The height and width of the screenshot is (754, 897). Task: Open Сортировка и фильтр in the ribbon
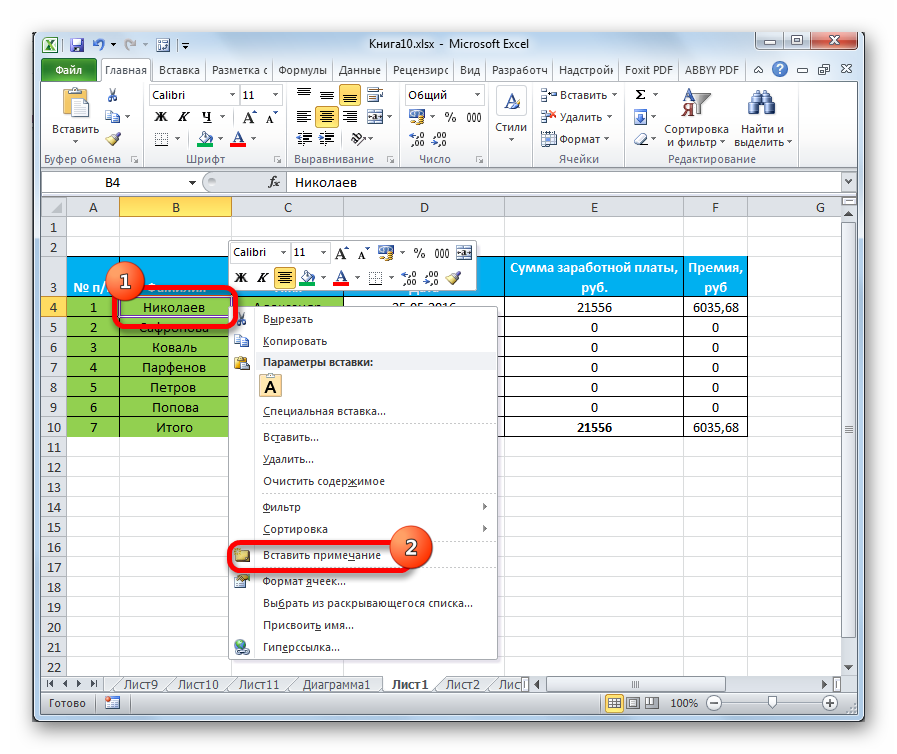pos(696,120)
